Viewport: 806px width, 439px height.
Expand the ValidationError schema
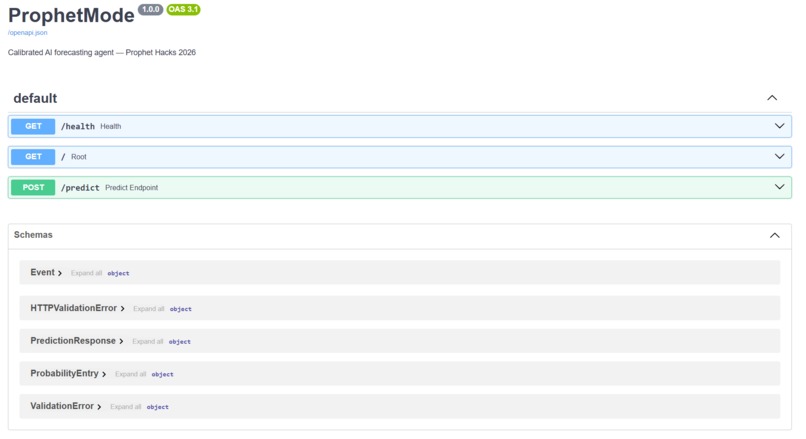pyautogui.click(x=65, y=406)
